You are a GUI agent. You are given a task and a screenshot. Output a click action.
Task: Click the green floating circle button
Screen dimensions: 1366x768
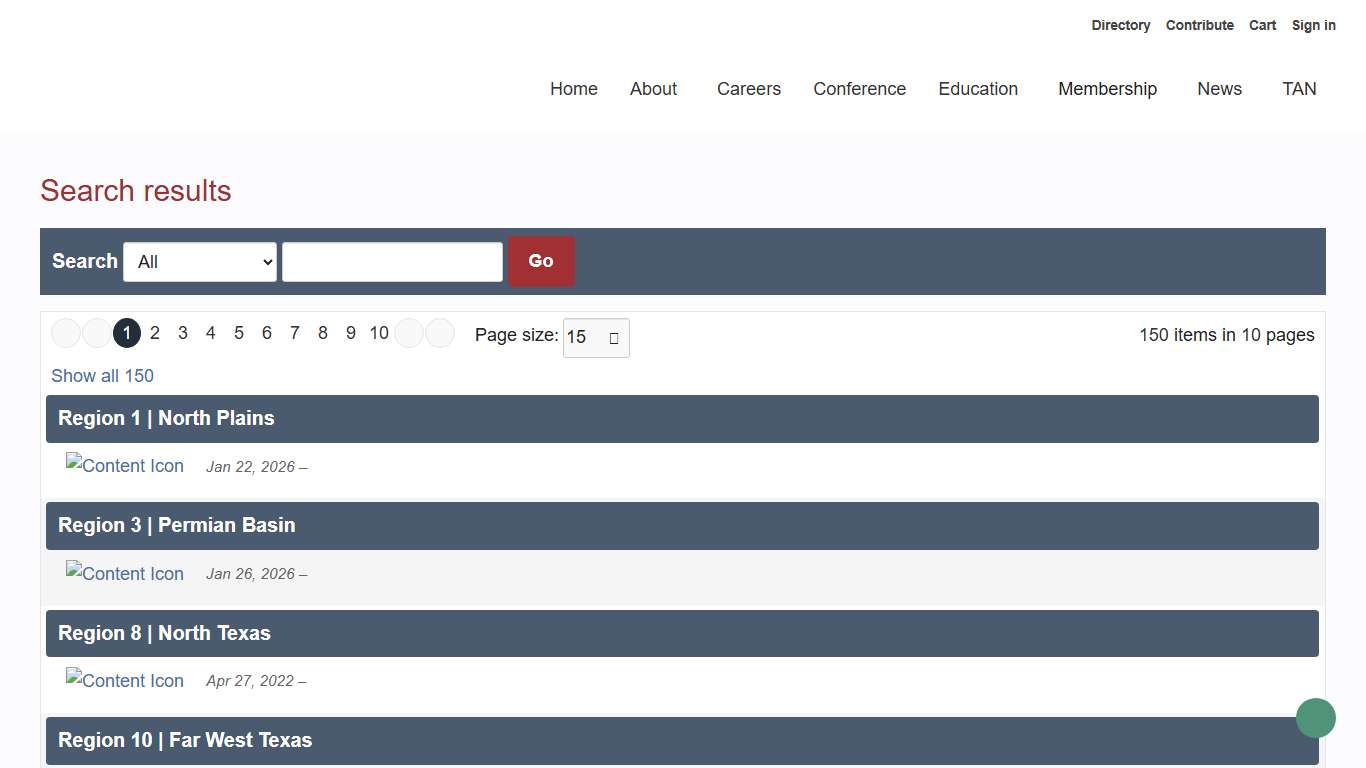1315,718
